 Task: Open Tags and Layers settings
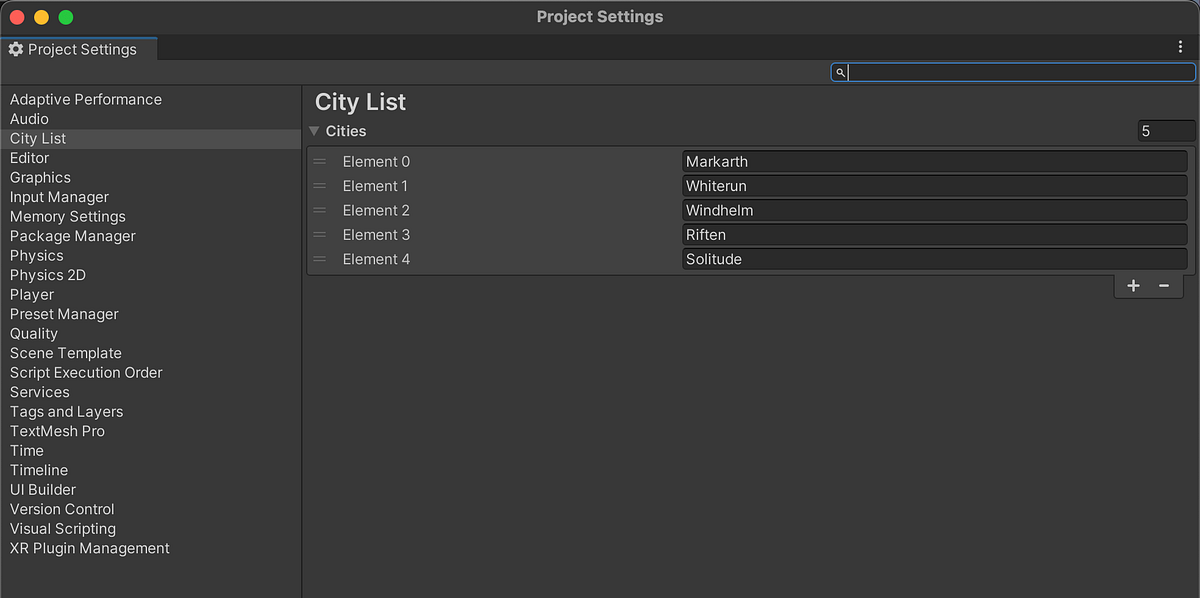pos(66,411)
